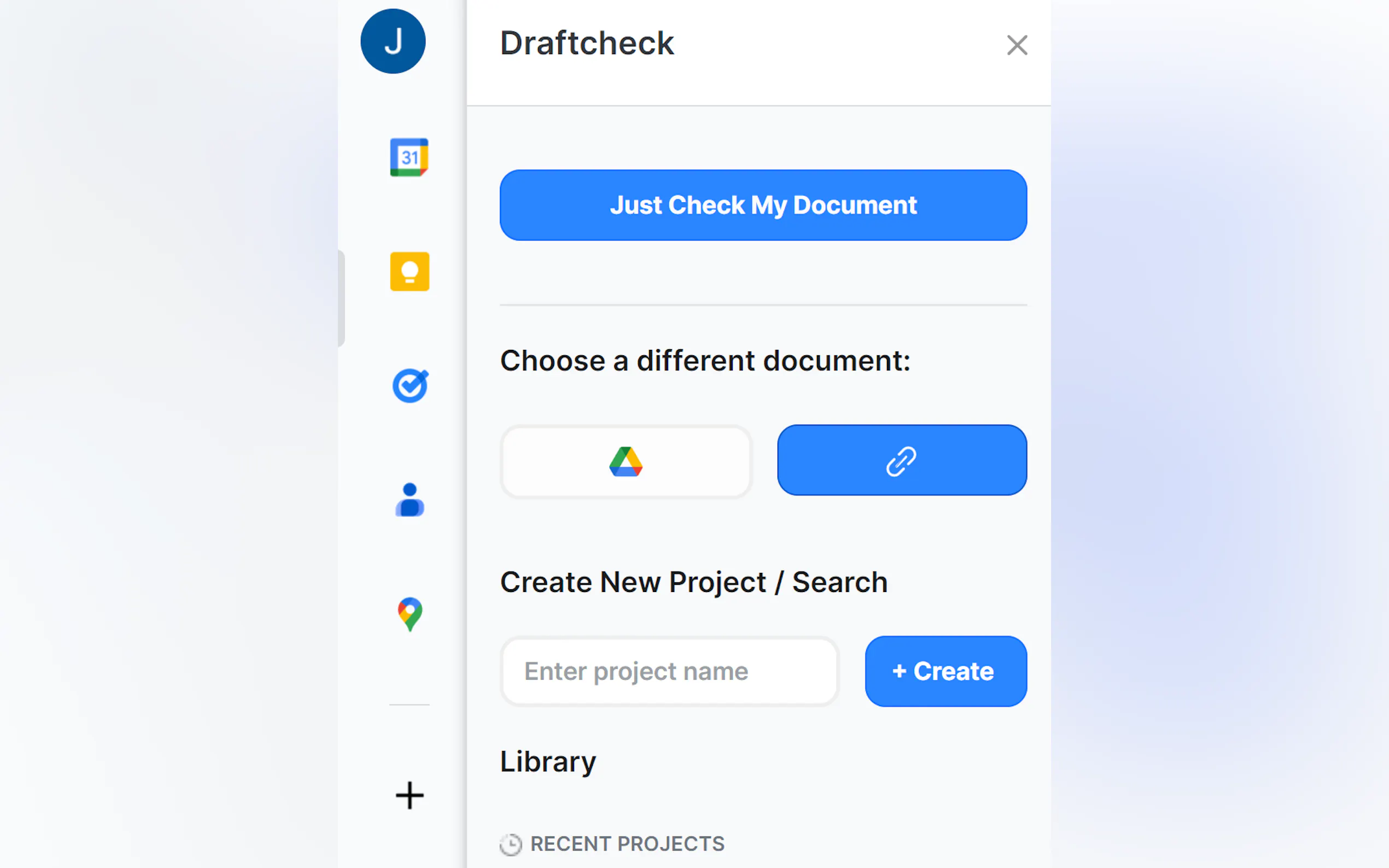Create a project with the Create button
Image resolution: width=1389 pixels, height=868 pixels.
pos(945,671)
